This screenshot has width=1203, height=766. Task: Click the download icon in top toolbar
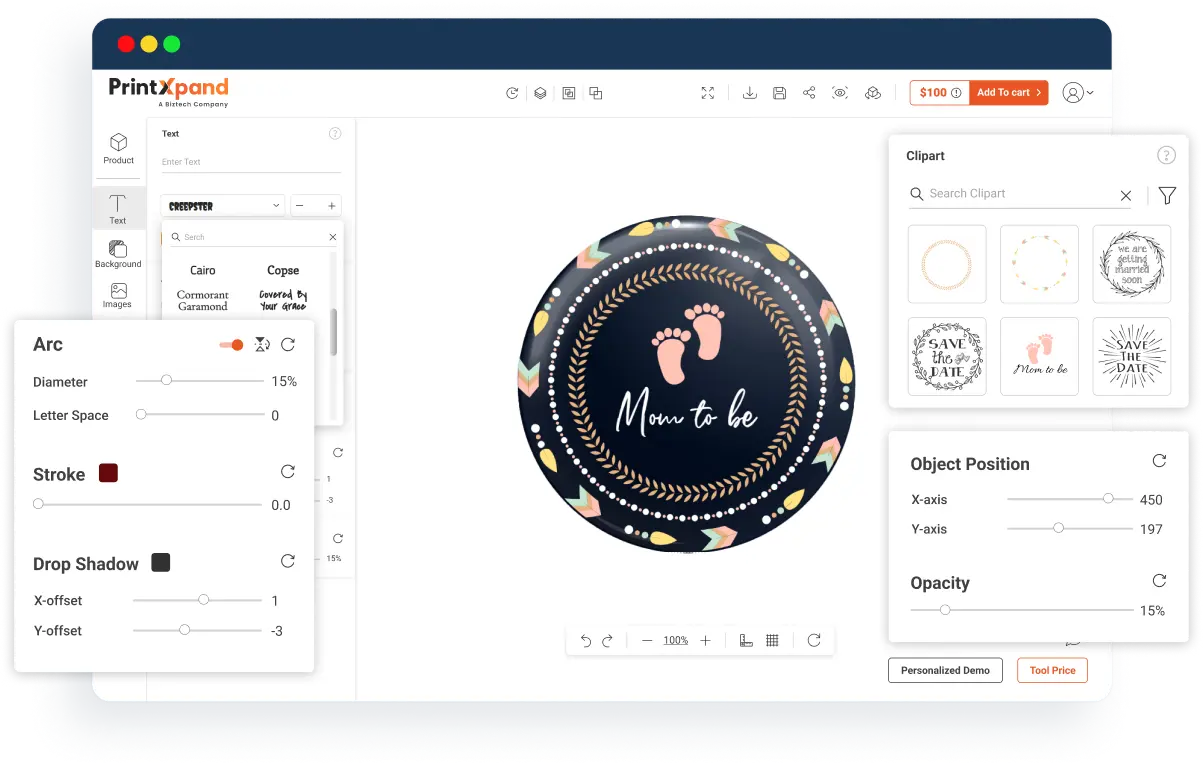click(750, 93)
